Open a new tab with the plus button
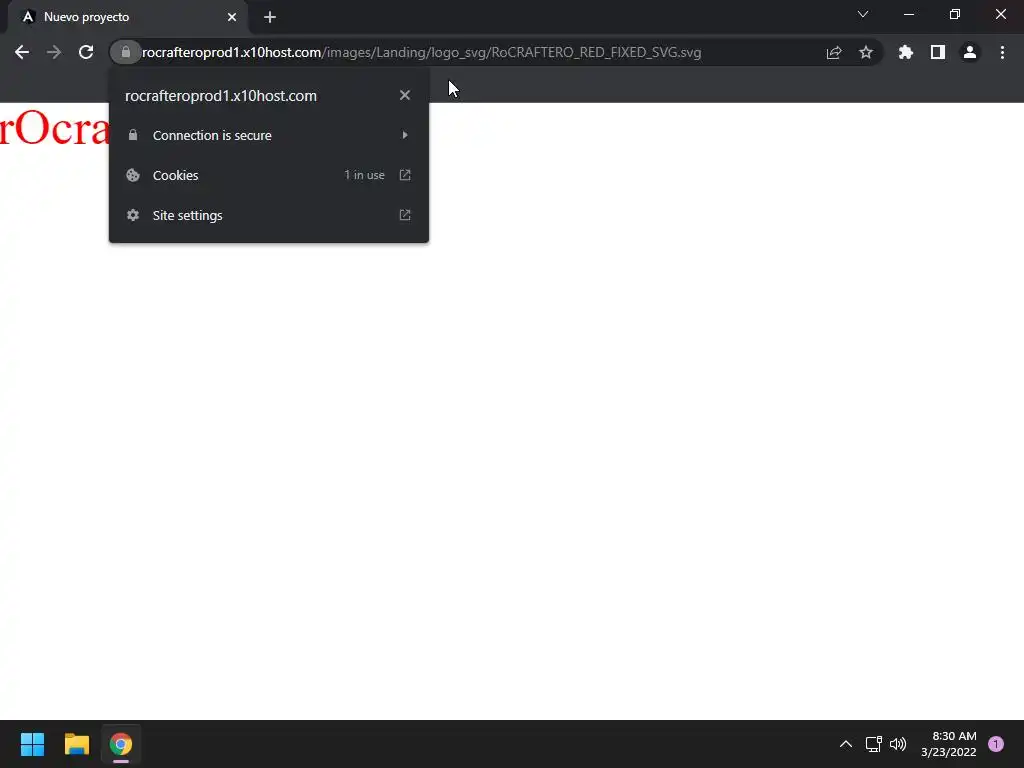Image resolution: width=1024 pixels, height=768 pixels. pyautogui.click(x=270, y=17)
